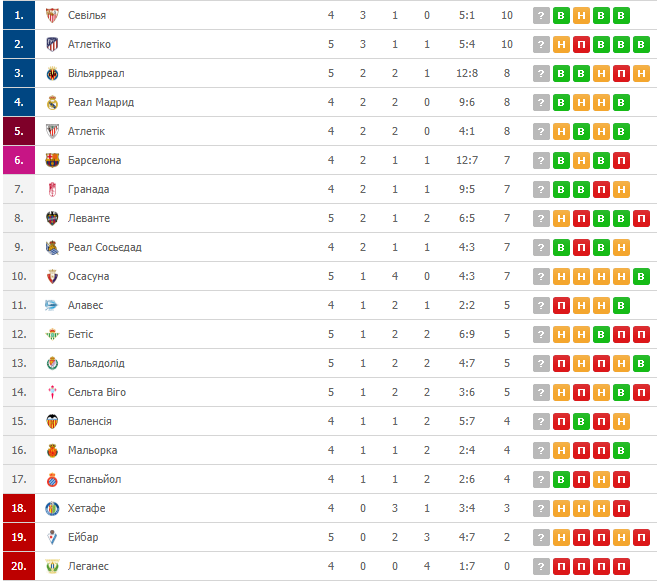Click Атлетіко's red П result badge
This screenshot has width=657, height=585.
click(581, 45)
